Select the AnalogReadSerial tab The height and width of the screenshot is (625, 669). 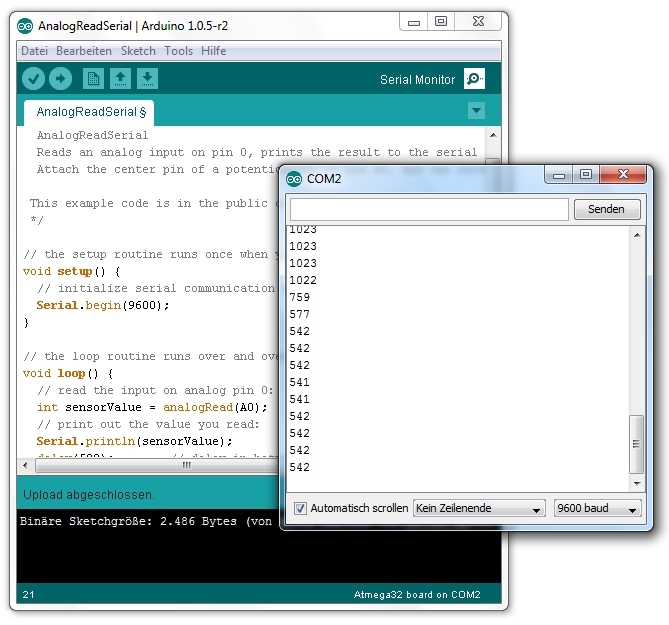pos(90,112)
